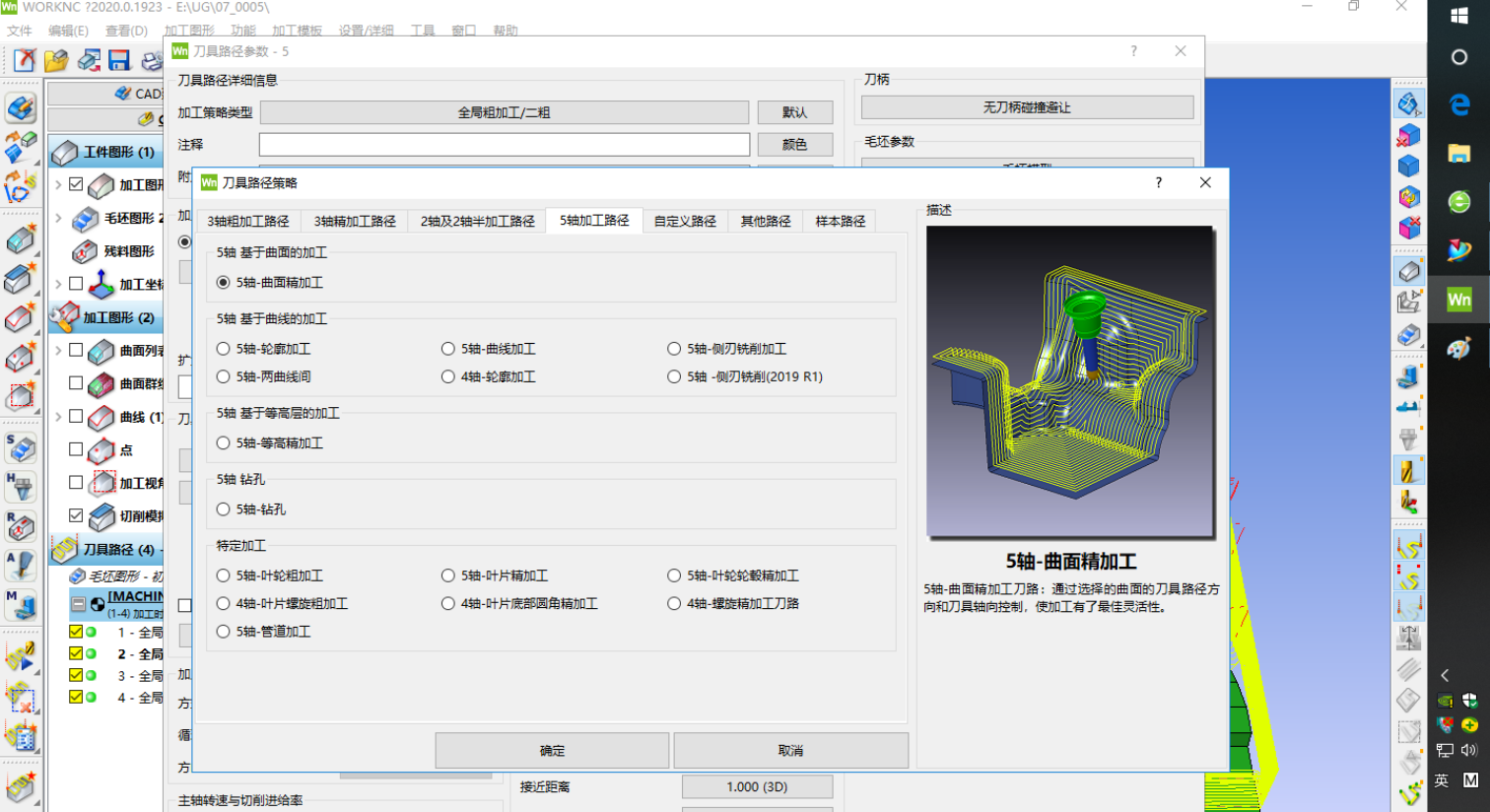
Task: Click the new file icon in toolbar
Action: pos(25,61)
